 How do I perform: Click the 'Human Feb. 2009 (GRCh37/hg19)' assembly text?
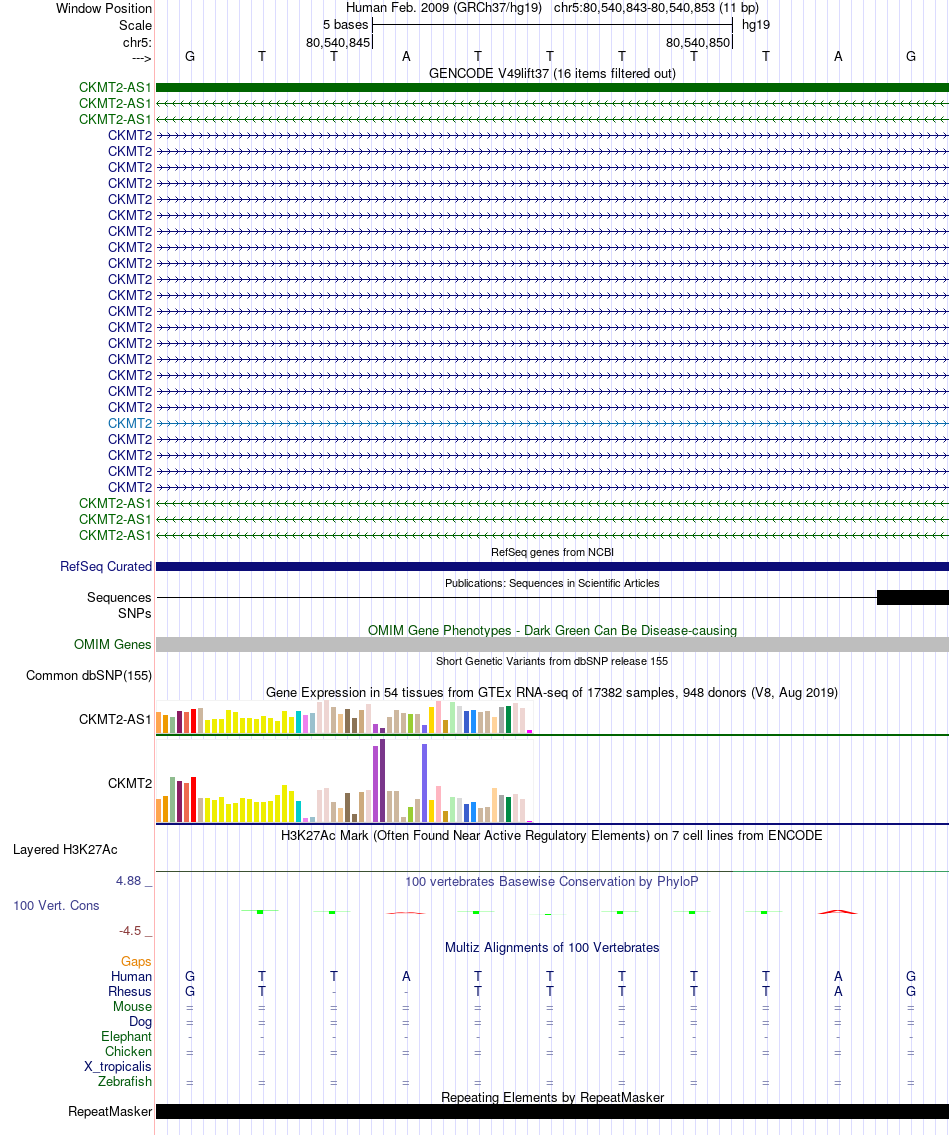tap(444, 8)
